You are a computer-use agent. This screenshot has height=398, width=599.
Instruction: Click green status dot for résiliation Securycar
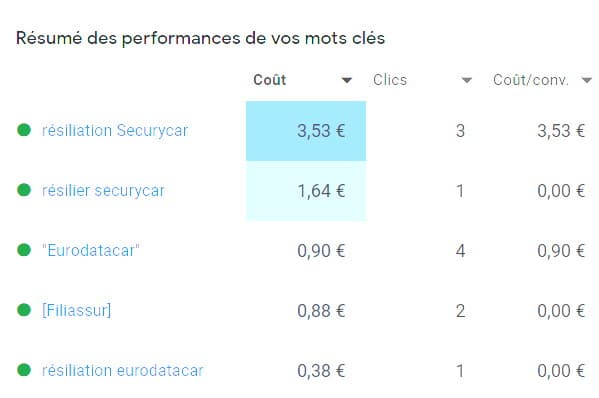click(x=24, y=130)
